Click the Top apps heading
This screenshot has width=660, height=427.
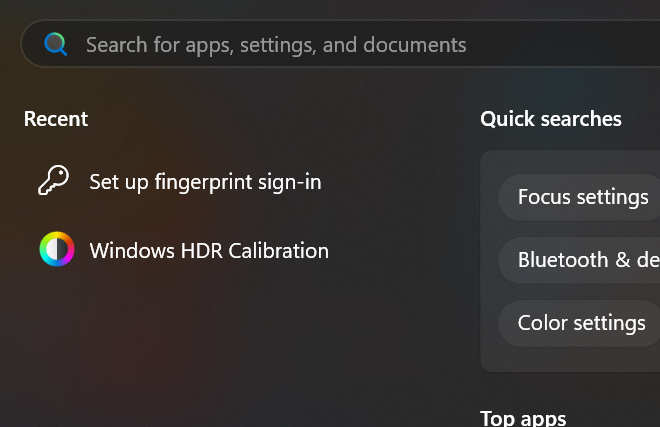click(523, 419)
